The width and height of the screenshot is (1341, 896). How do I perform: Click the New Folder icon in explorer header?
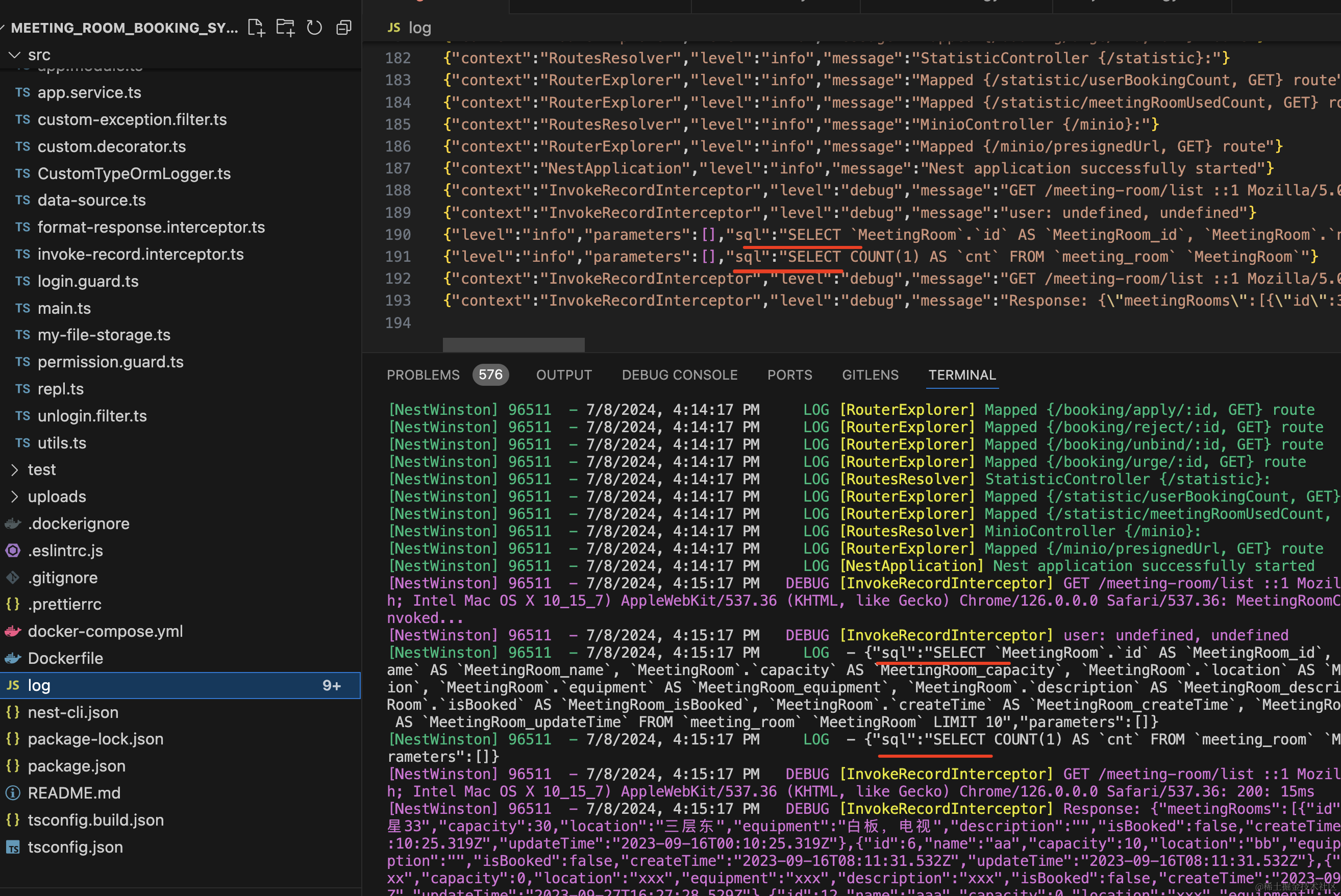tap(285, 28)
